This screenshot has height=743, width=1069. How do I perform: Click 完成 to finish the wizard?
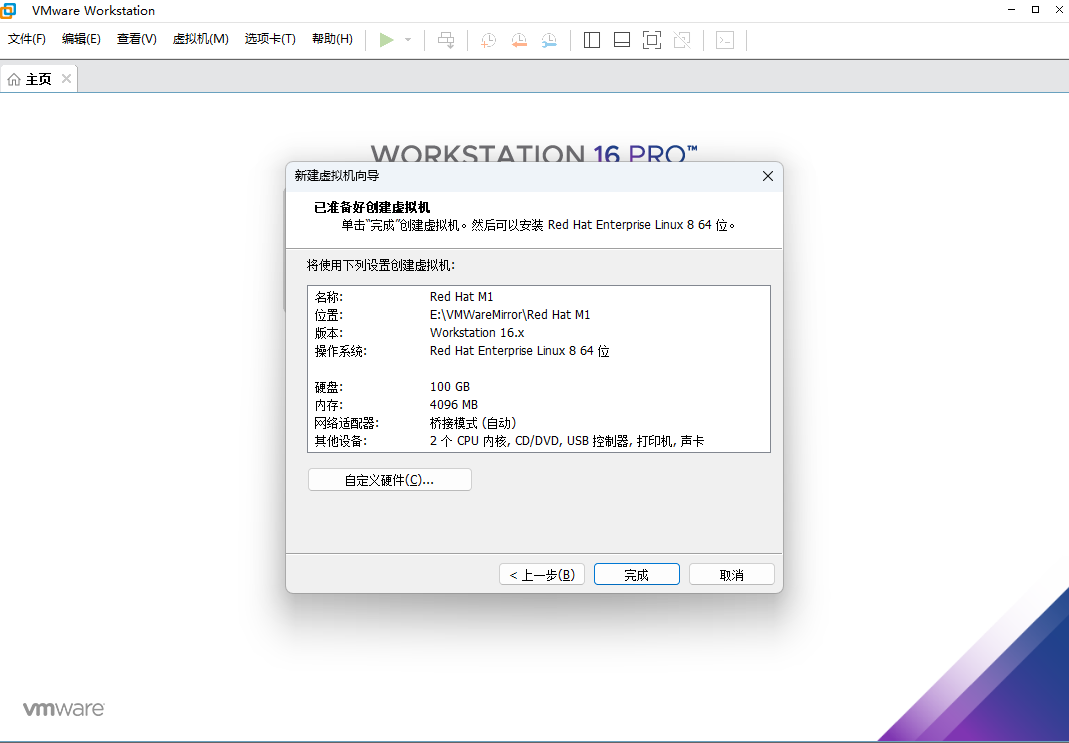637,575
